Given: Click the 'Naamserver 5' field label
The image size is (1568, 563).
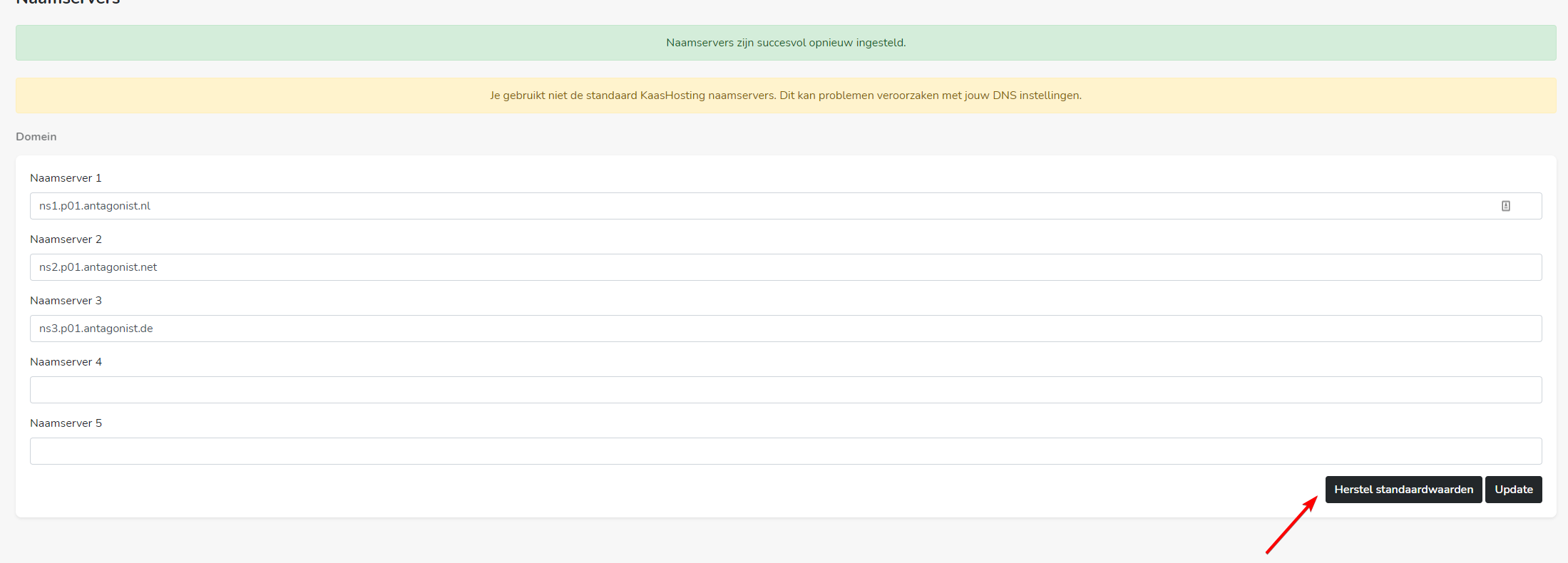Looking at the screenshot, I should (x=66, y=423).
